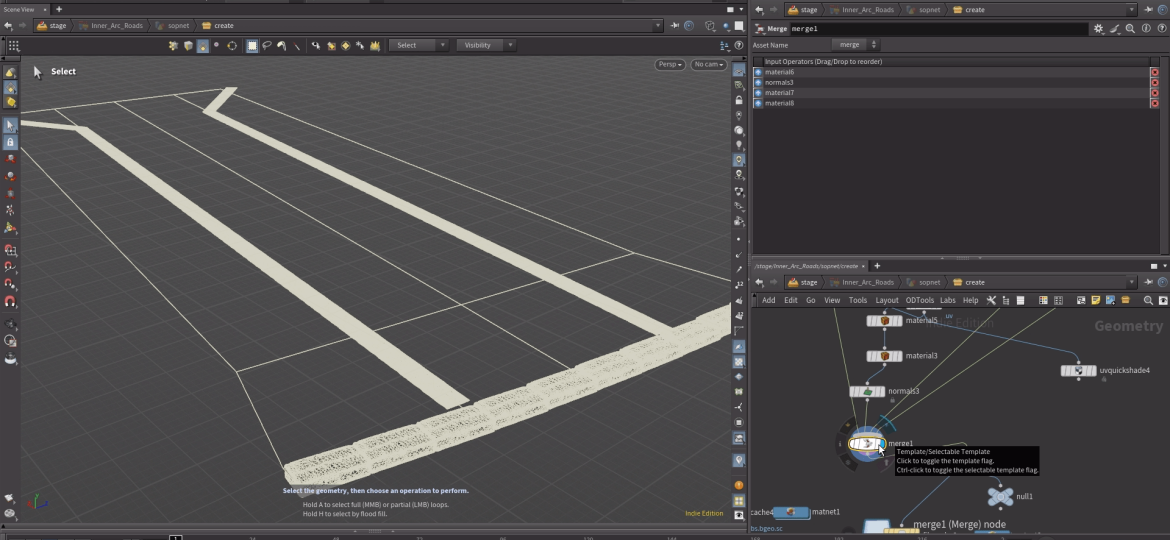Viewport: 1170px width, 540px height.
Task: Open the No cam camera dropdown
Action: pyautogui.click(x=709, y=65)
